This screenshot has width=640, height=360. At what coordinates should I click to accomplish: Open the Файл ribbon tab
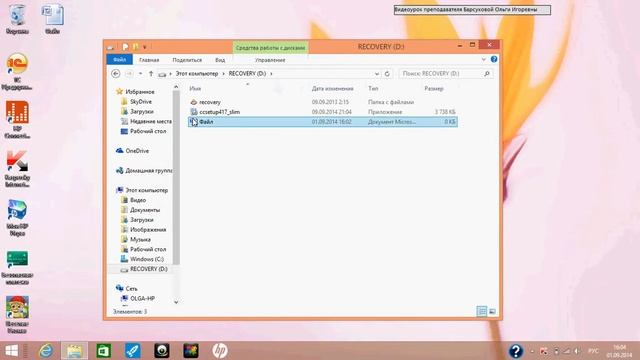point(119,60)
